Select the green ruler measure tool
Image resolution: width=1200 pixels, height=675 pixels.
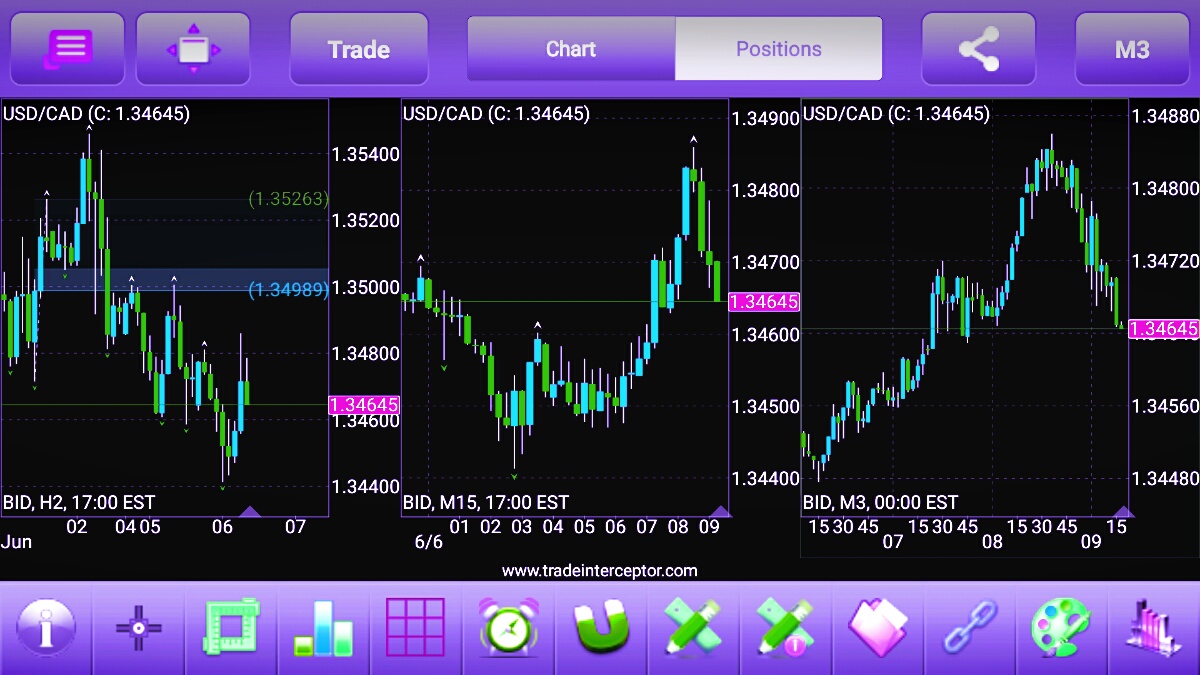231,629
